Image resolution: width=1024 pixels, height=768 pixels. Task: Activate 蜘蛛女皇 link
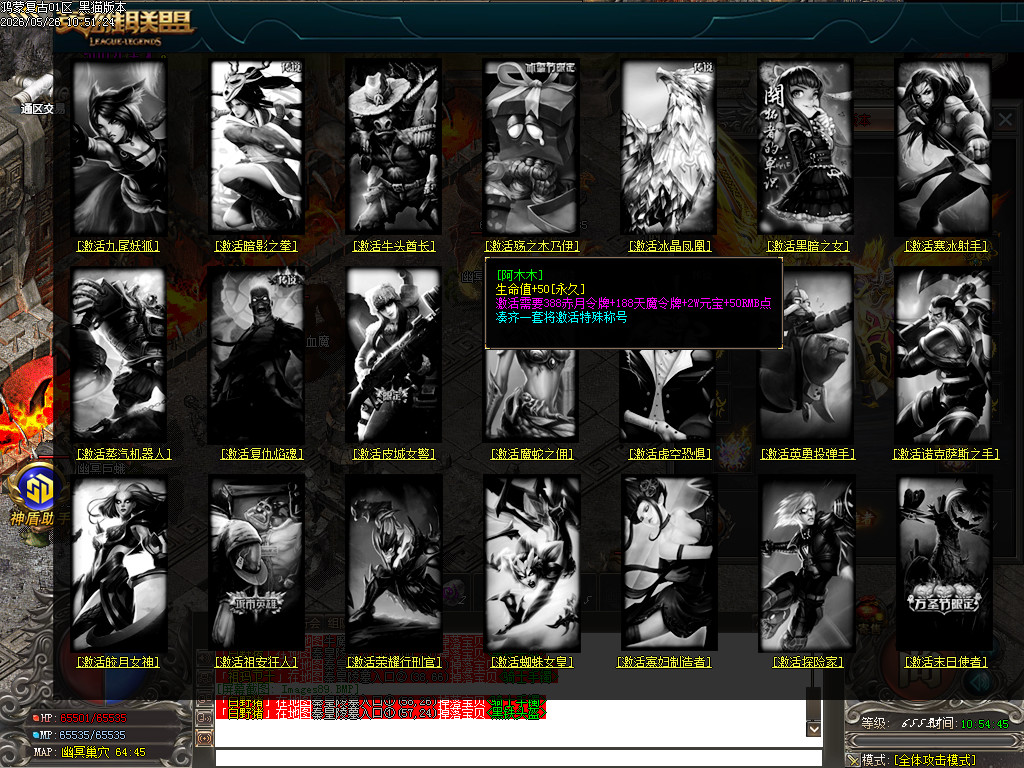532,662
